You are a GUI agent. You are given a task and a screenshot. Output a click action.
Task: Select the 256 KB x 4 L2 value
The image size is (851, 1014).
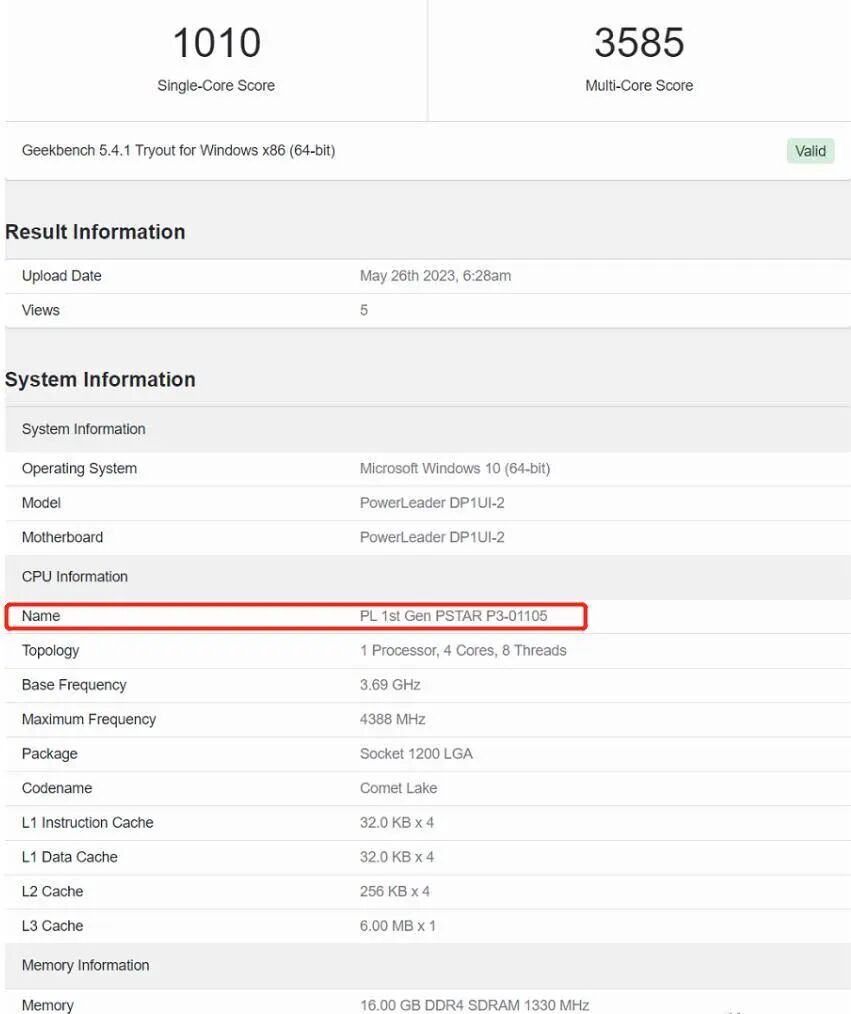pos(394,891)
